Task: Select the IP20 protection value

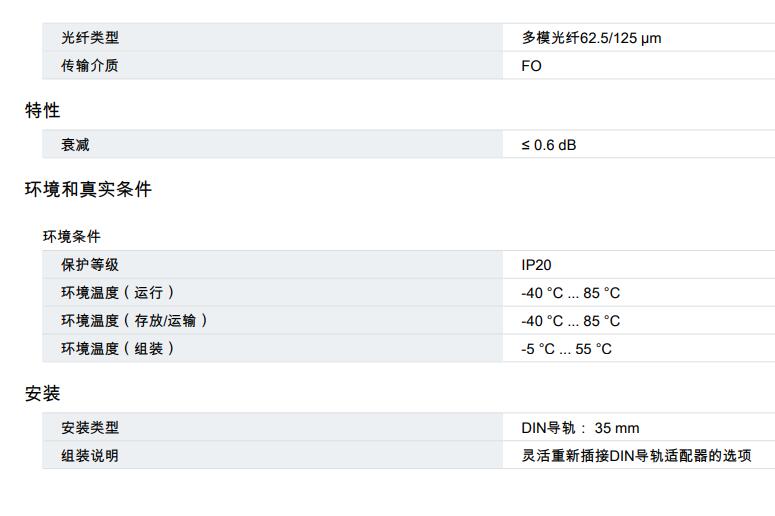Action: (x=536, y=265)
